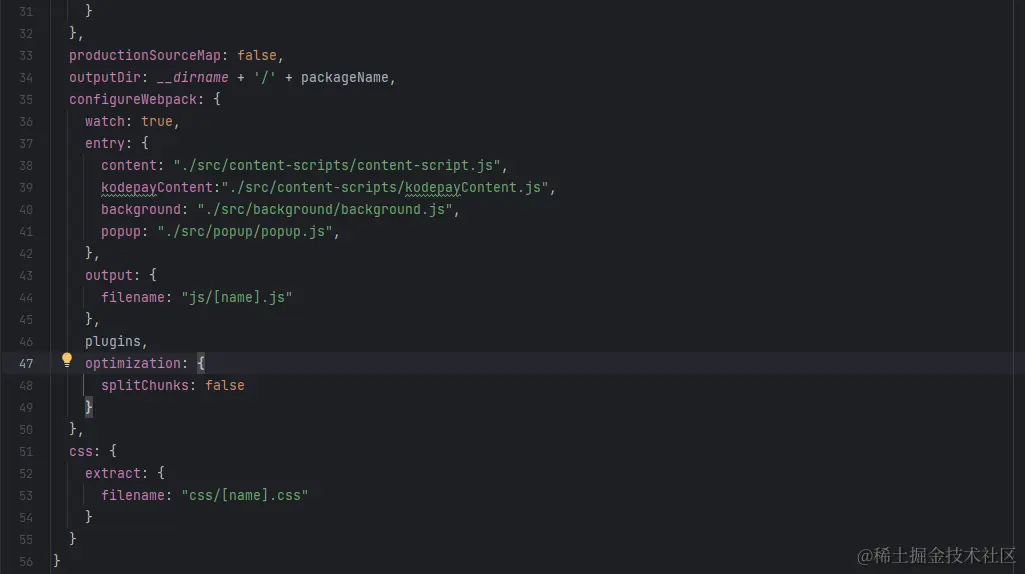Click the plugins shorthand property

[116, 341]
